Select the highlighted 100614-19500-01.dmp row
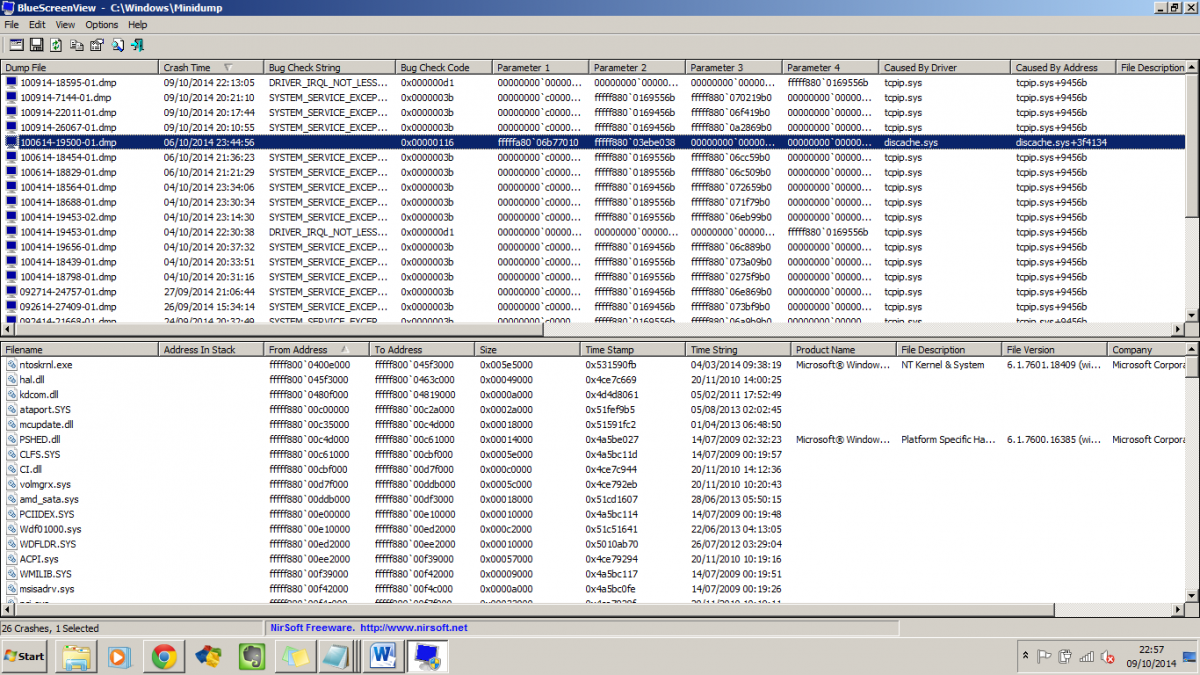The height and width of the screenshot is (675, 1200). [593, 143]
